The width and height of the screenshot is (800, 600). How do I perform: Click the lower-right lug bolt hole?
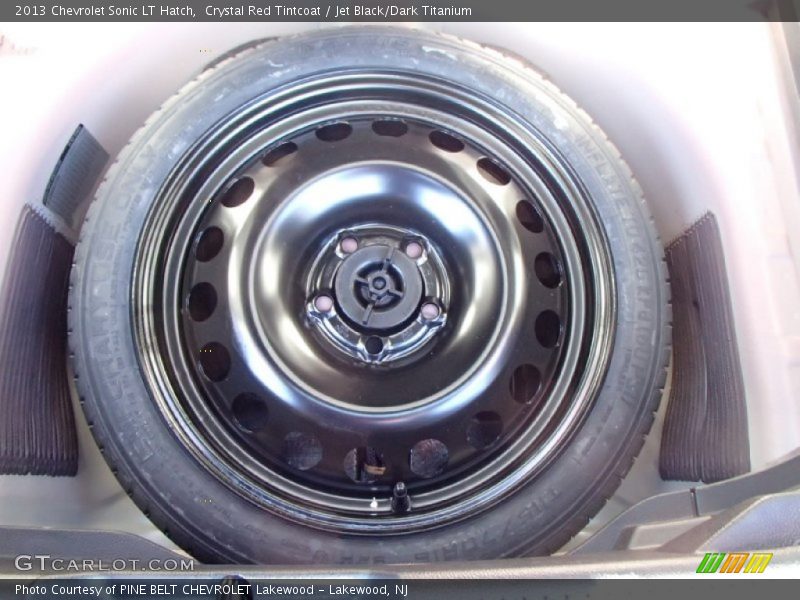point(429,311)
